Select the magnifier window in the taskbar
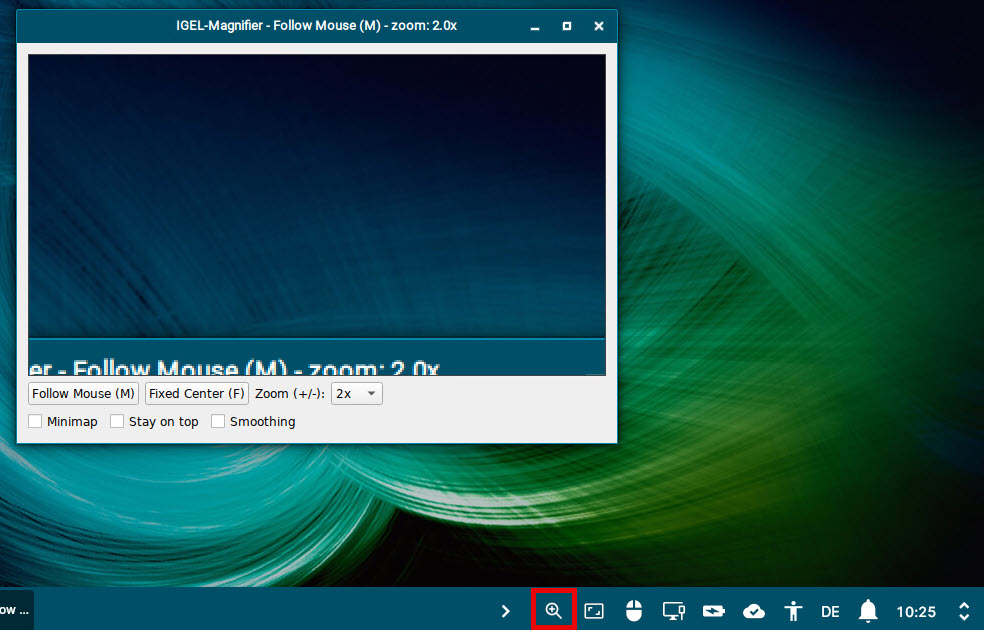The width and height of the screenshot is (984, 630). point(16,610)
